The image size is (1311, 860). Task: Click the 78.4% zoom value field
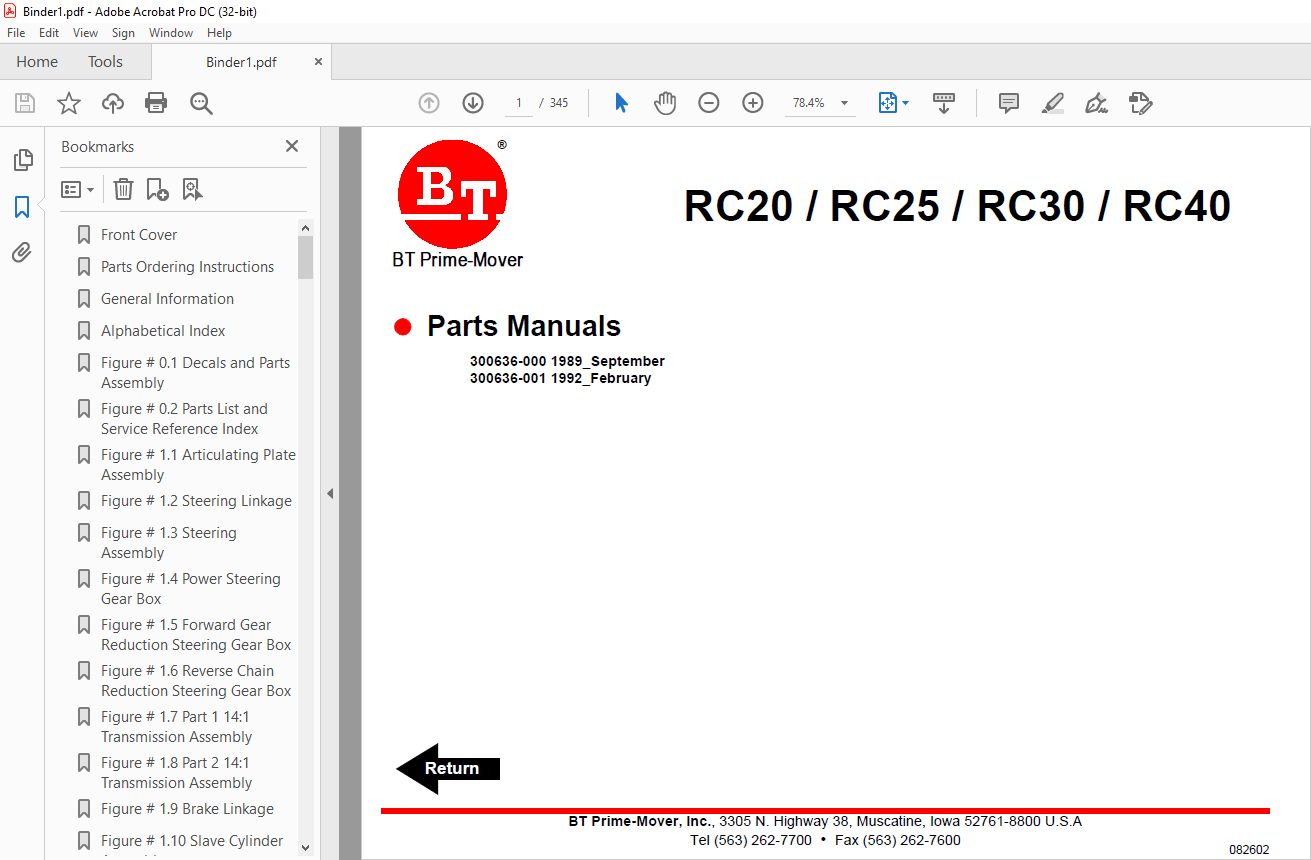click(x=808, y=103)
